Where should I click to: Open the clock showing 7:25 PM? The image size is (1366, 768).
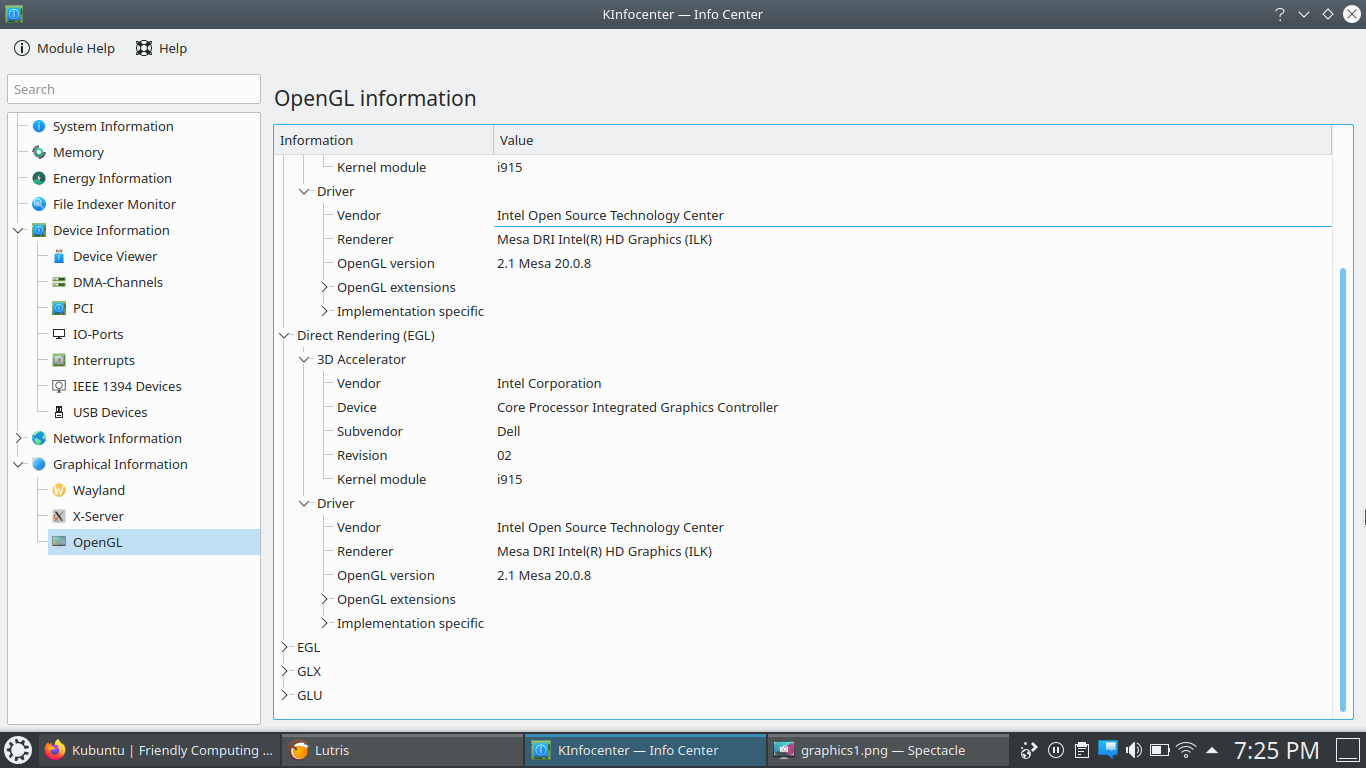pyautogui.click(x=1276, y=750)
